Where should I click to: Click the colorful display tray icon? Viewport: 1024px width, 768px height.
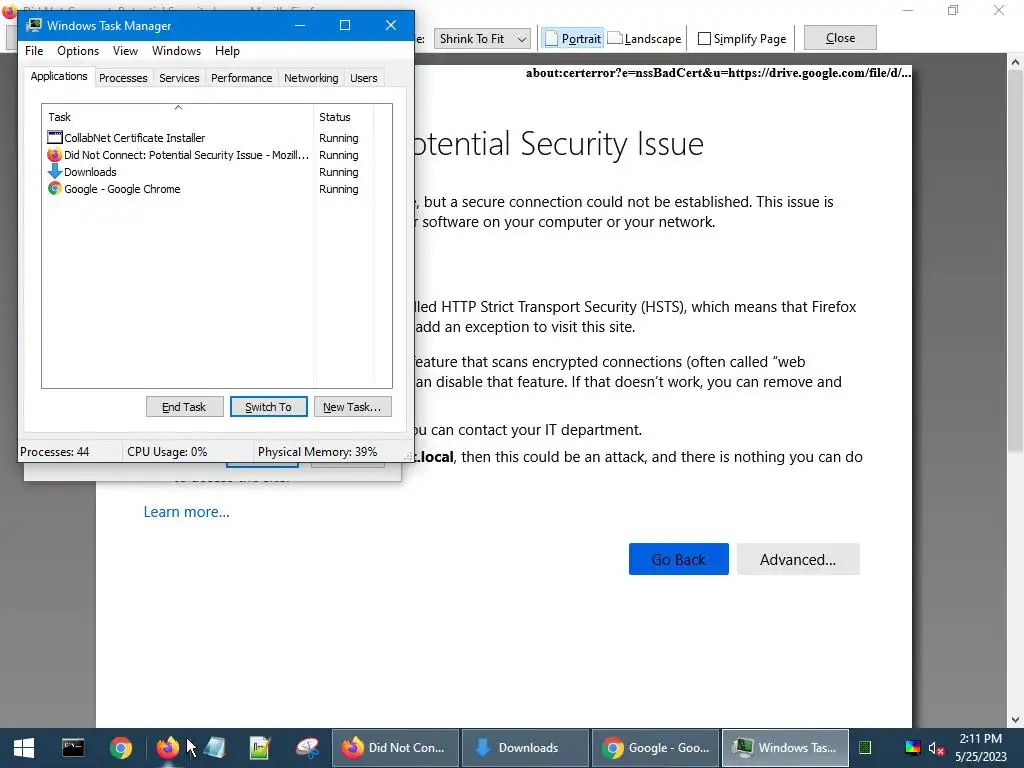click(x=912, y=748)
